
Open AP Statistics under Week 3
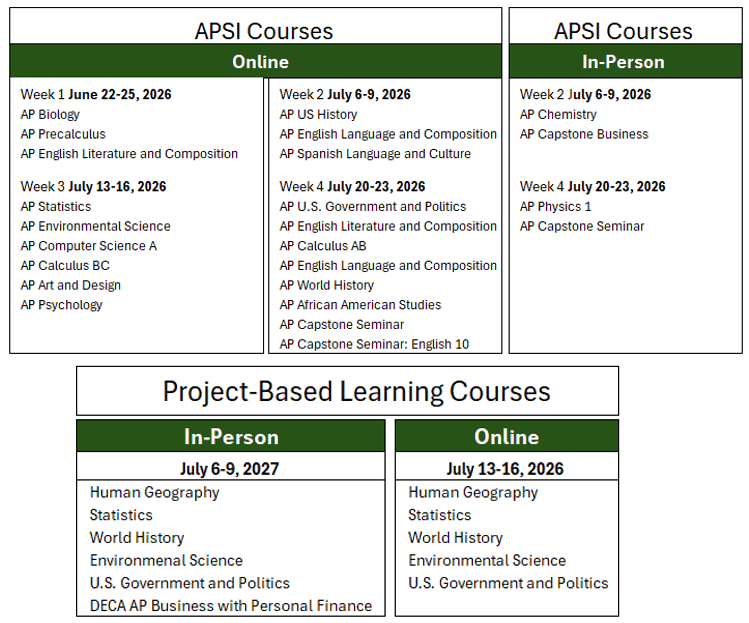[x=56, y=206]
